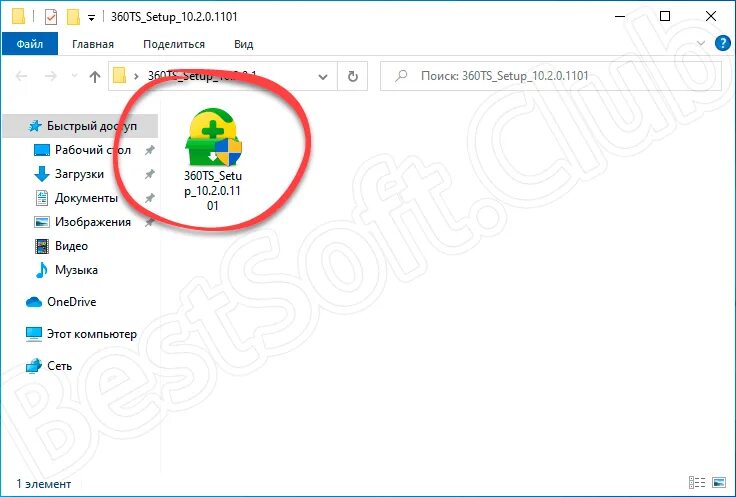Viewport: 736px width, 497px height.
Task: Open Документы folder in sidebar
Action: click(x=86, y=198)
